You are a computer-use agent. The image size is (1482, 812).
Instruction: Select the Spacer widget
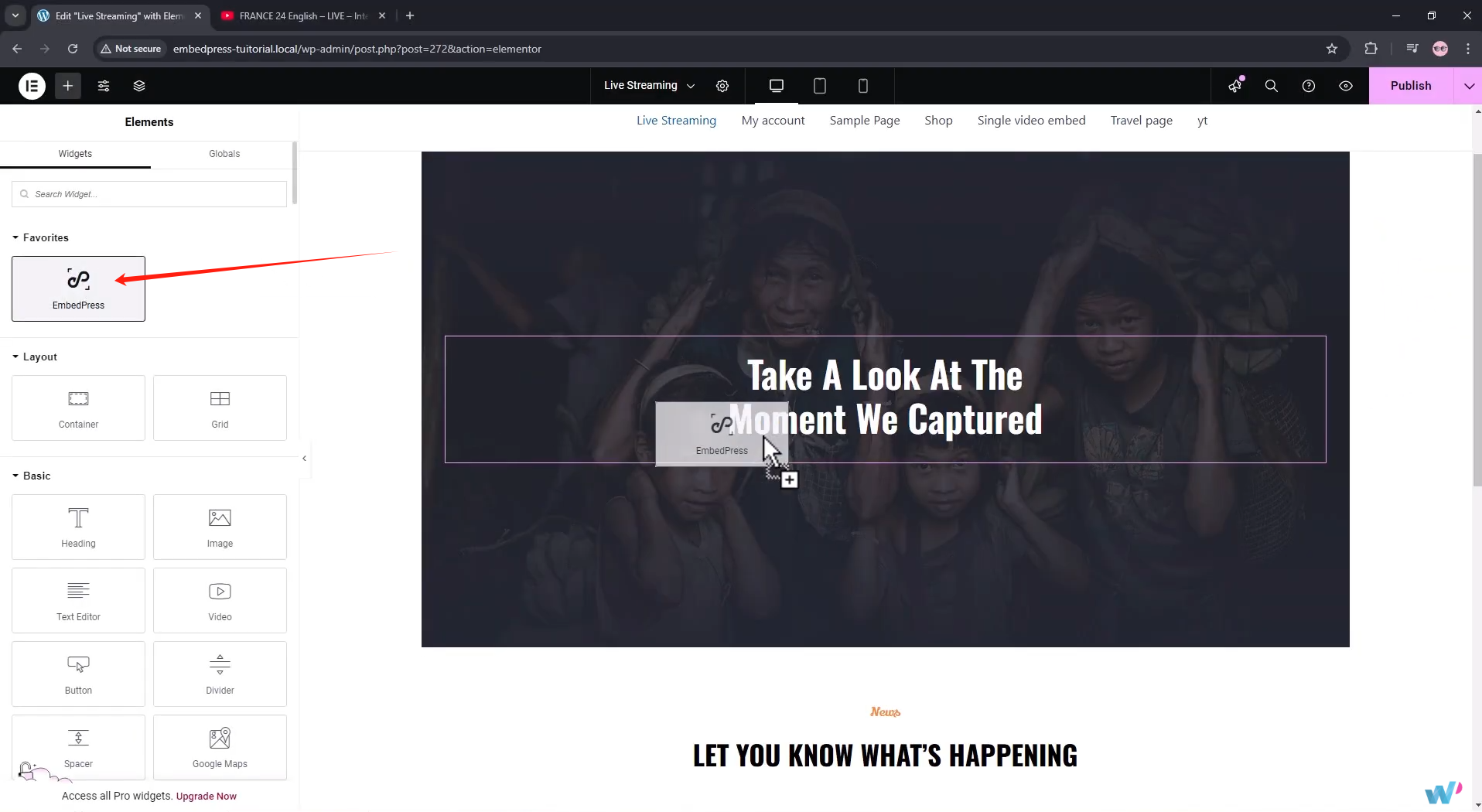[x=78, y=747]
